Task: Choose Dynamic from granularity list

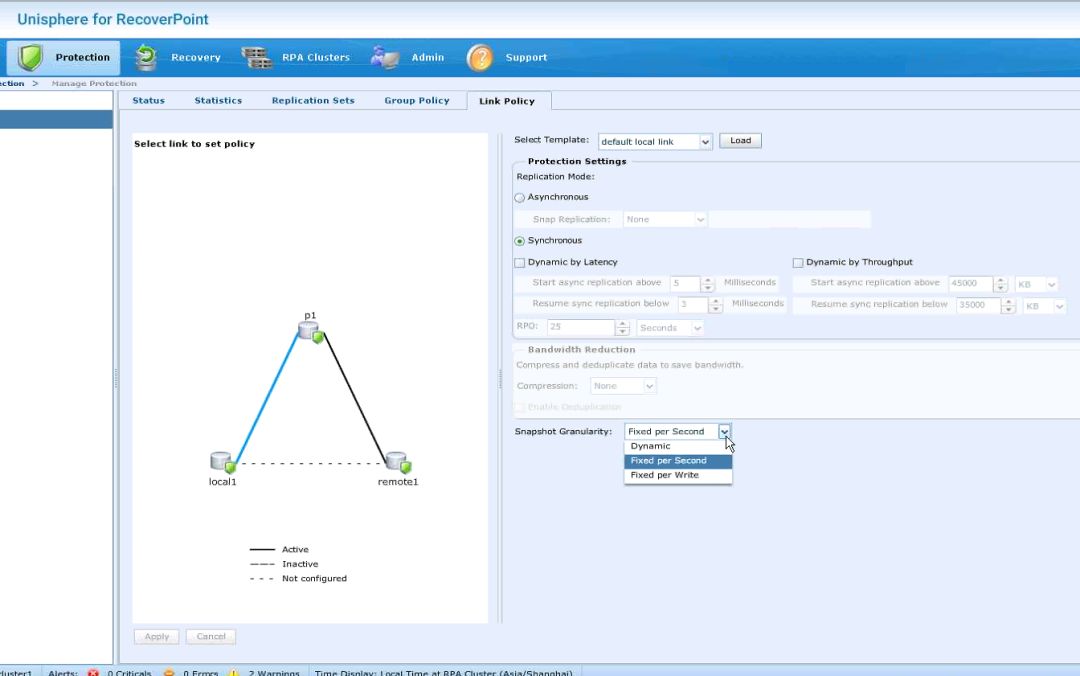Action: pos(678,446)
